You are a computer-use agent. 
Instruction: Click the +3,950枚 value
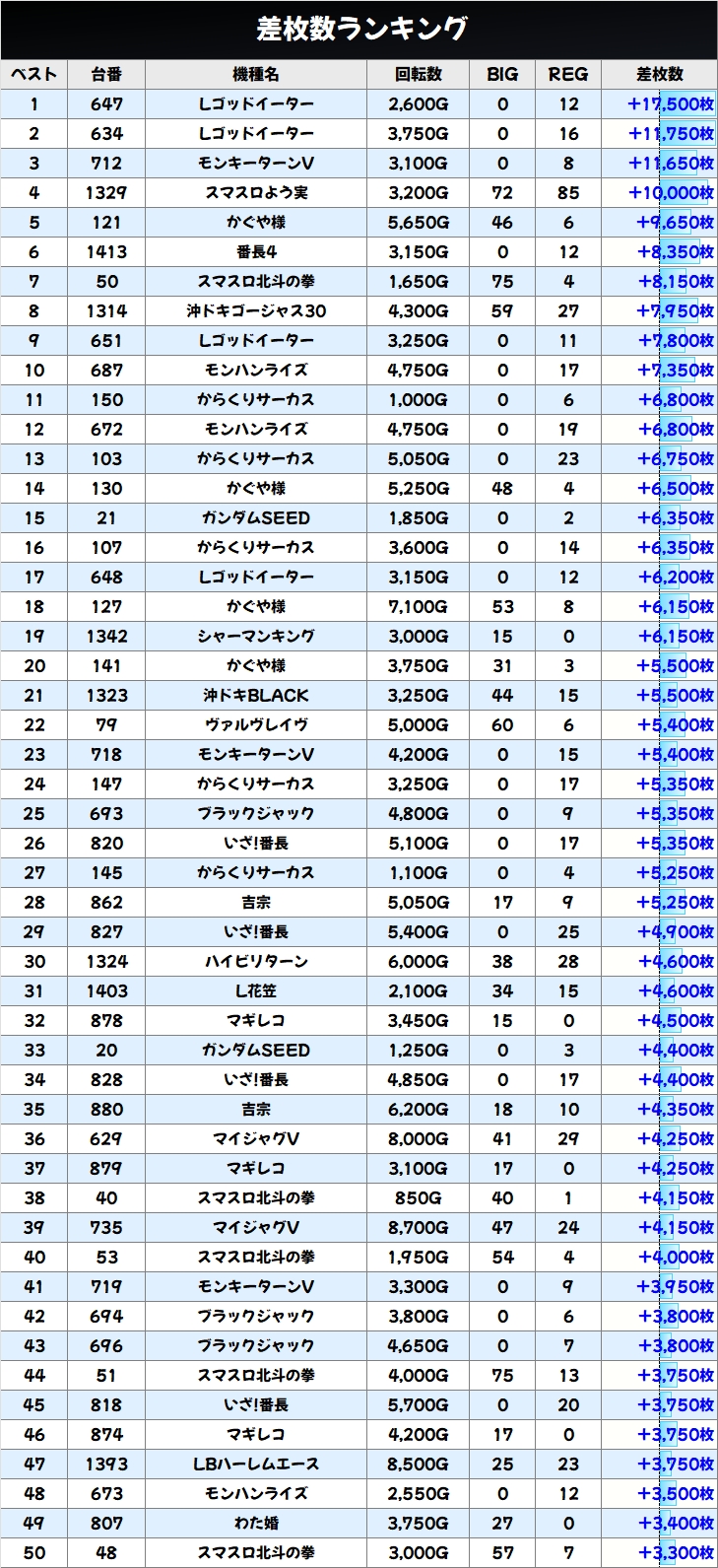676,1286
